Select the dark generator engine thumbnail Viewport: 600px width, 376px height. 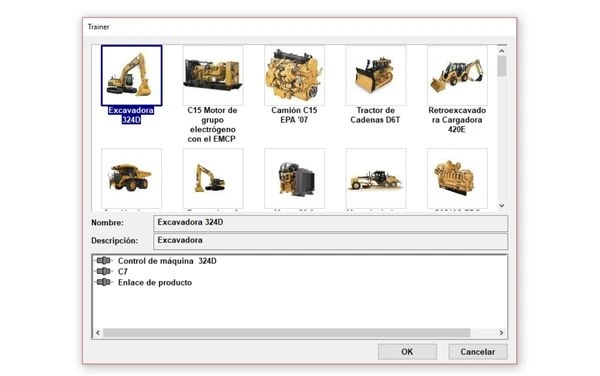294,178
